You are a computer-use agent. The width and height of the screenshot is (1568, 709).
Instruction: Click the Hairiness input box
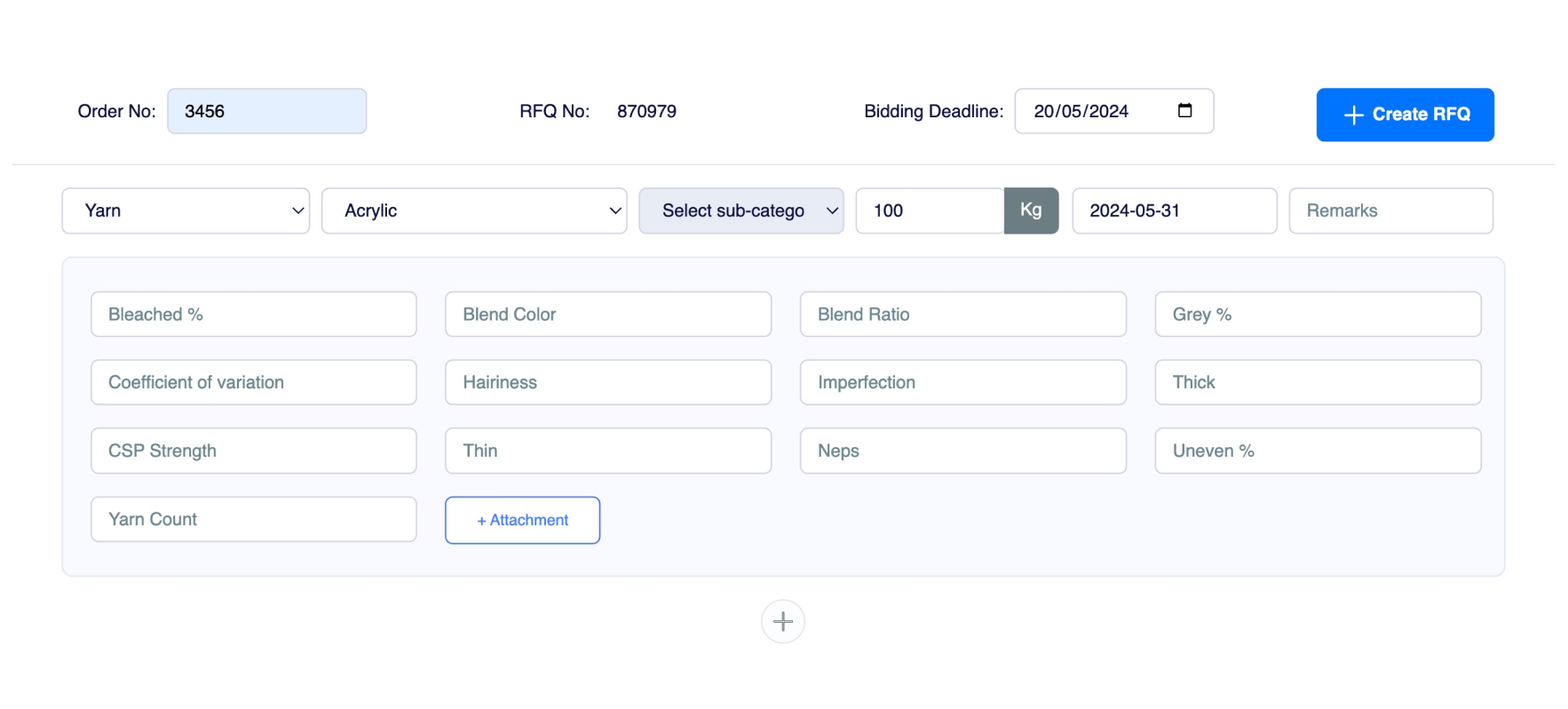(607, 382)
